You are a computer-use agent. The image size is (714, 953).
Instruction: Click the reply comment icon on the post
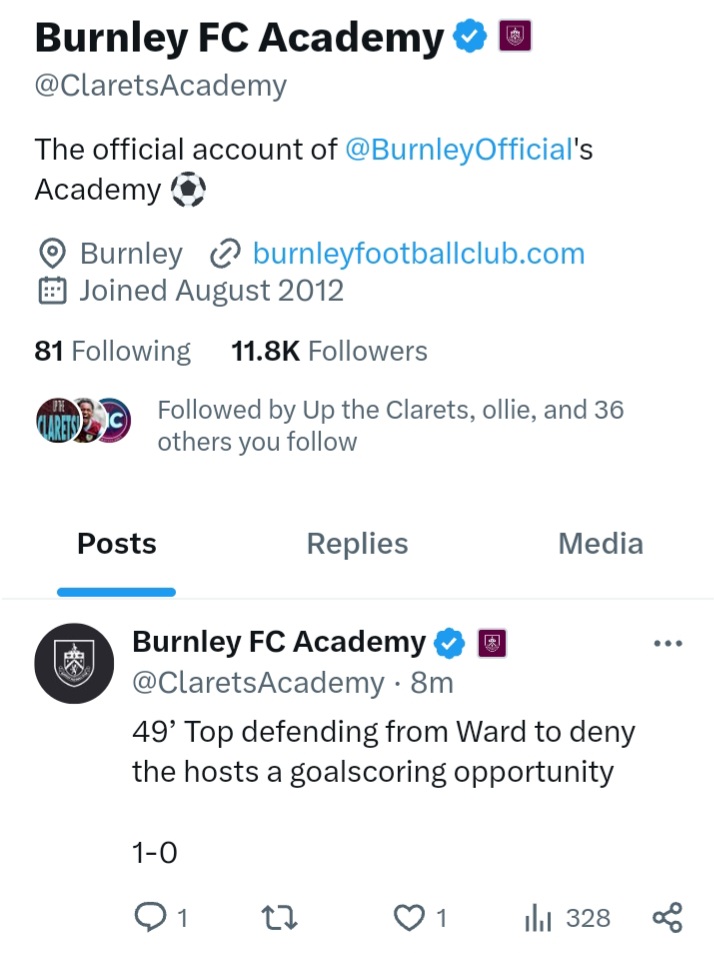pos(150,917)
